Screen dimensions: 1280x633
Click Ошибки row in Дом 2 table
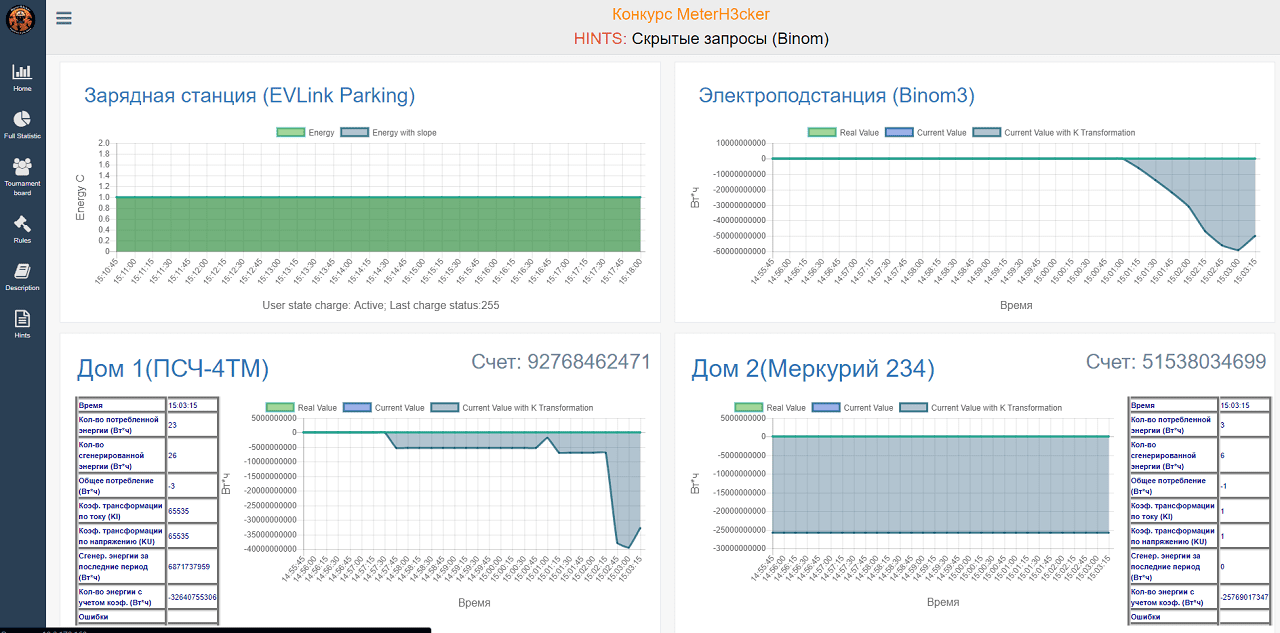(1200, 617)
